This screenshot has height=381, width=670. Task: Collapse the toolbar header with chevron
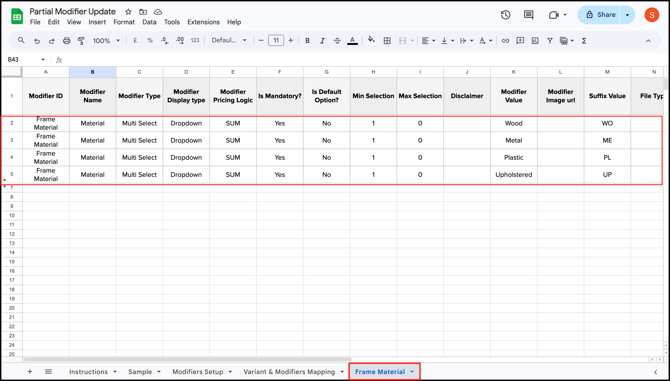click(648, 41)
